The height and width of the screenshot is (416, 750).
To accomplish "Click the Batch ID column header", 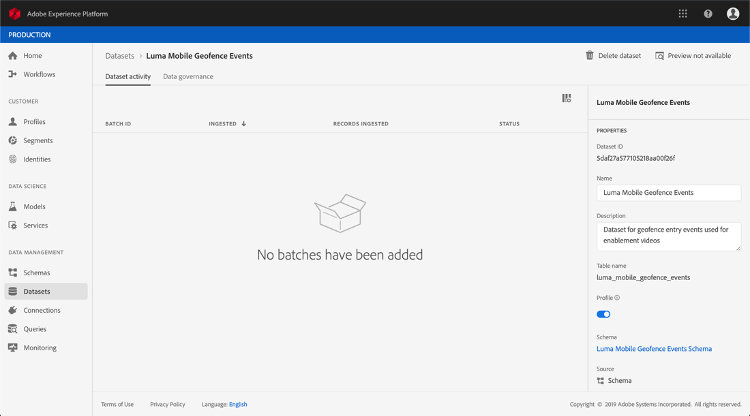I will (x=118, y=123).
